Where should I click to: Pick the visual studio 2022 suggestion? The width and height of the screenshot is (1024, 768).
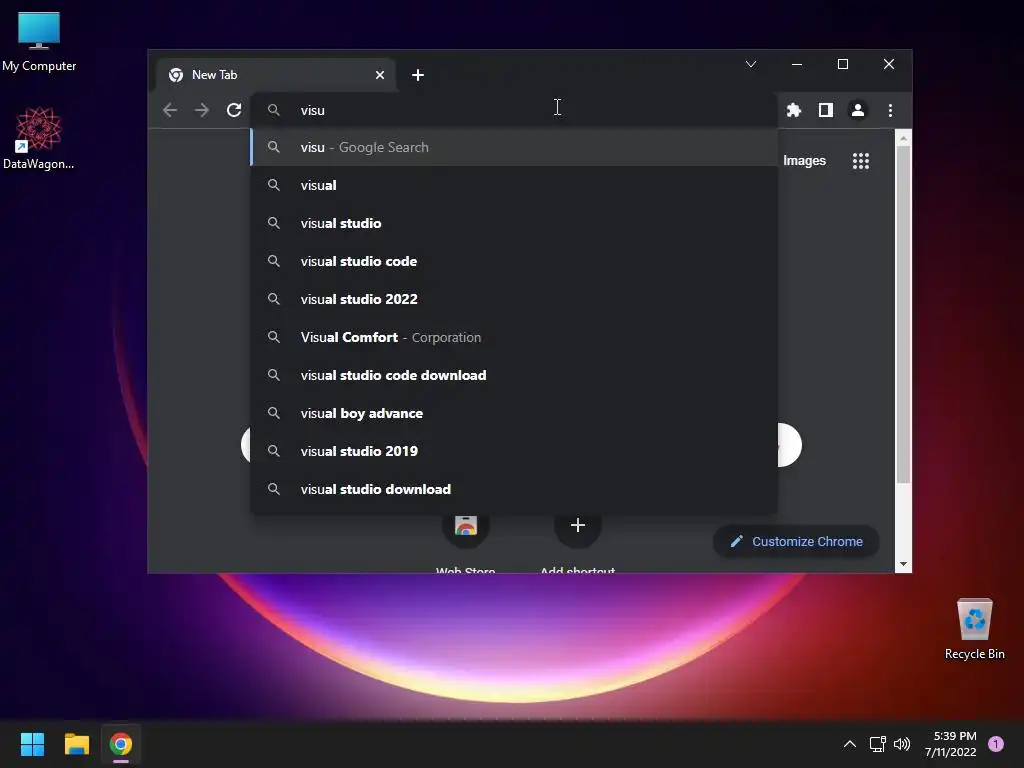coord(513,299)
